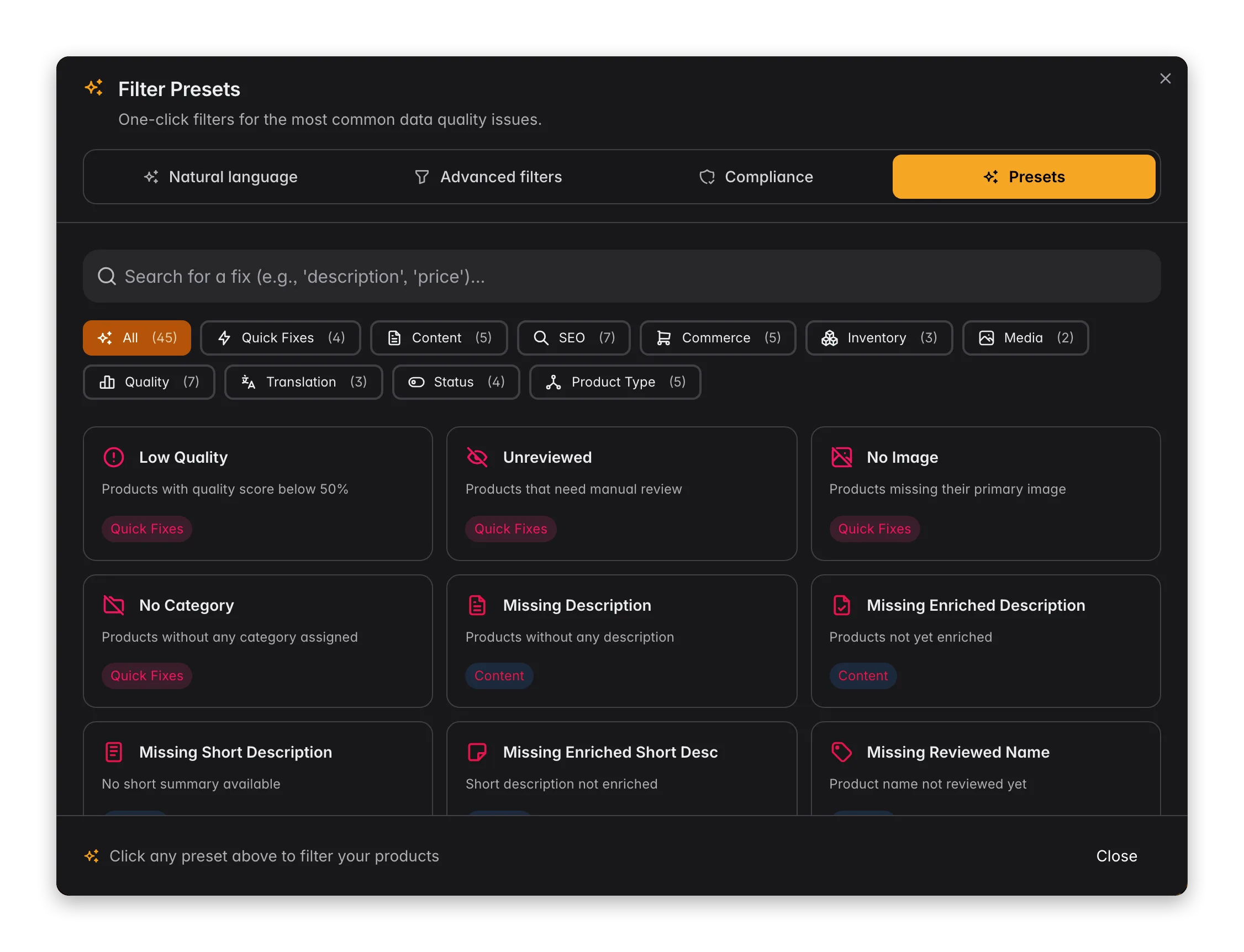Filter by Status (4) chip

[x=456, y=383]
